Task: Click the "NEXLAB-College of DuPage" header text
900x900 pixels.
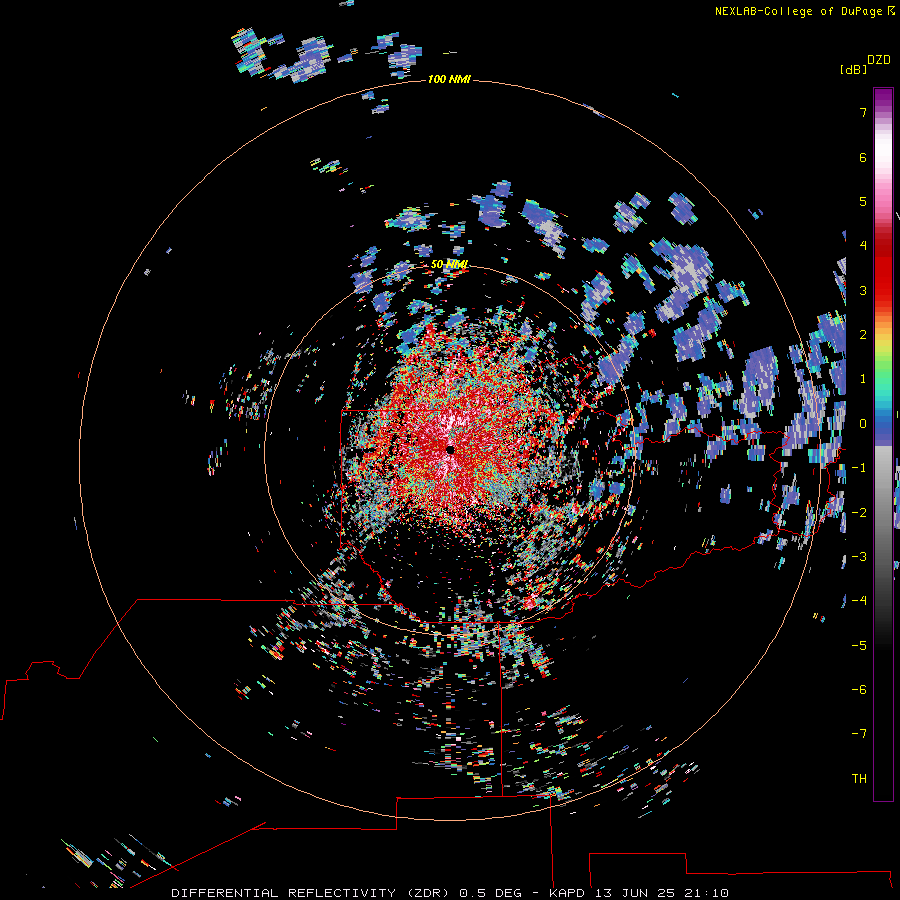Action: pos(800,11)
